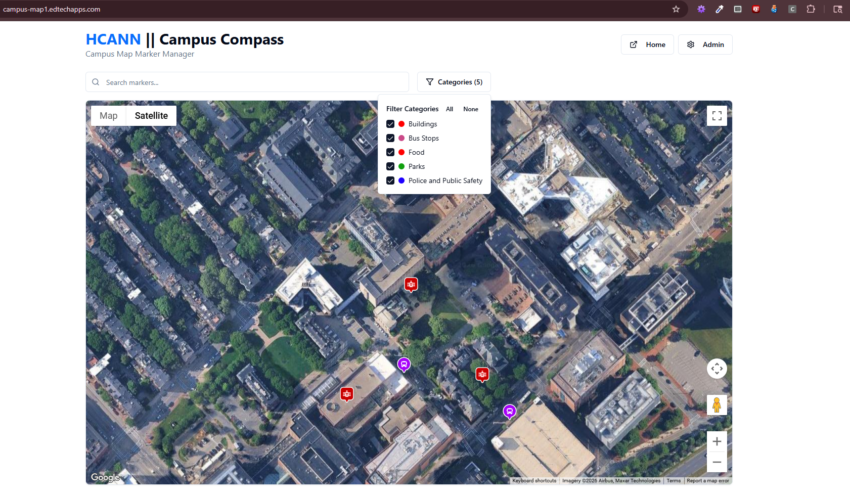Click the Filter Categories heading
This screenshot has height=498, width=850.
click(x=412, y=109)
